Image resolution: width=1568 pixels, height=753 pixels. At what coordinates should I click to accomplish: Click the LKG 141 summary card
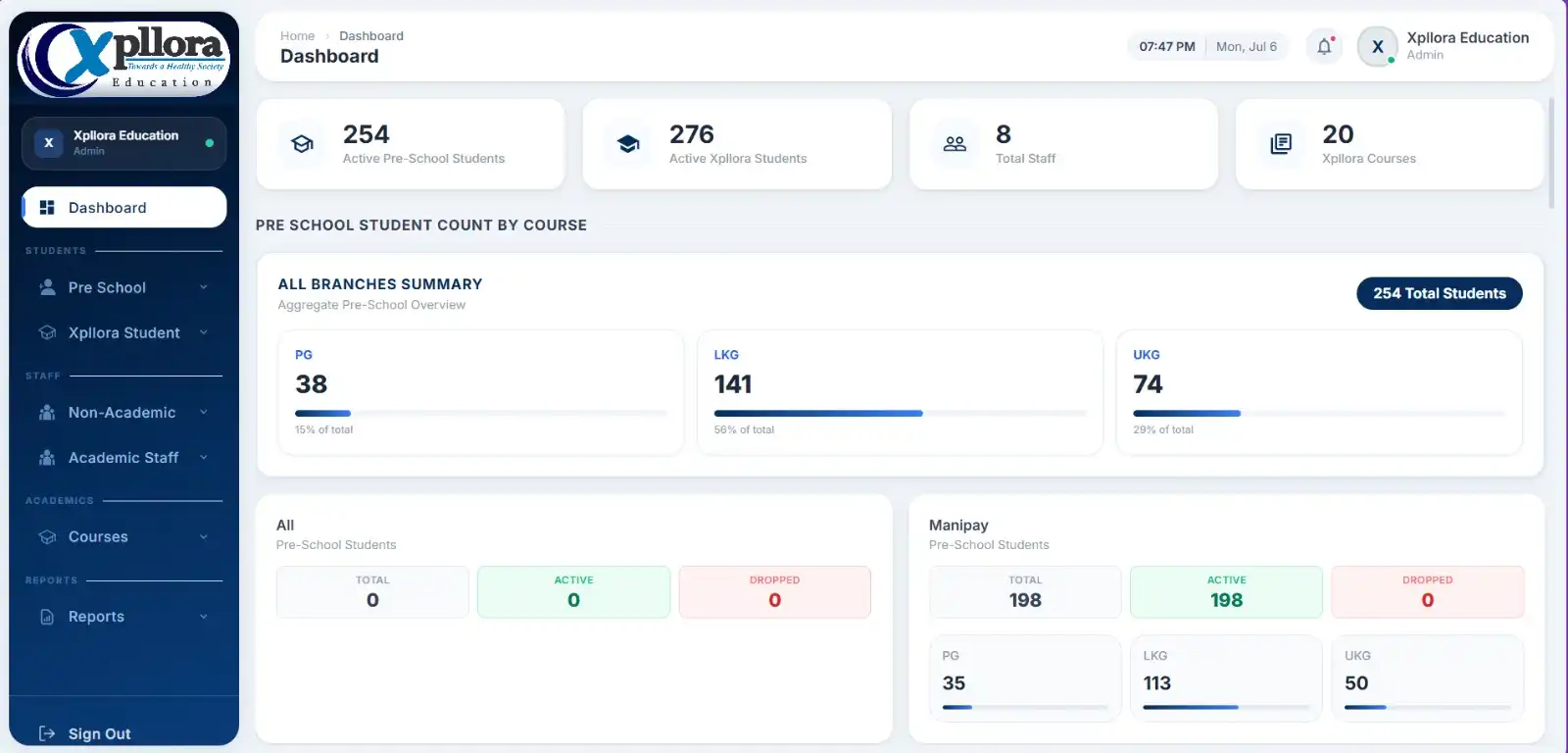point(900,392)
